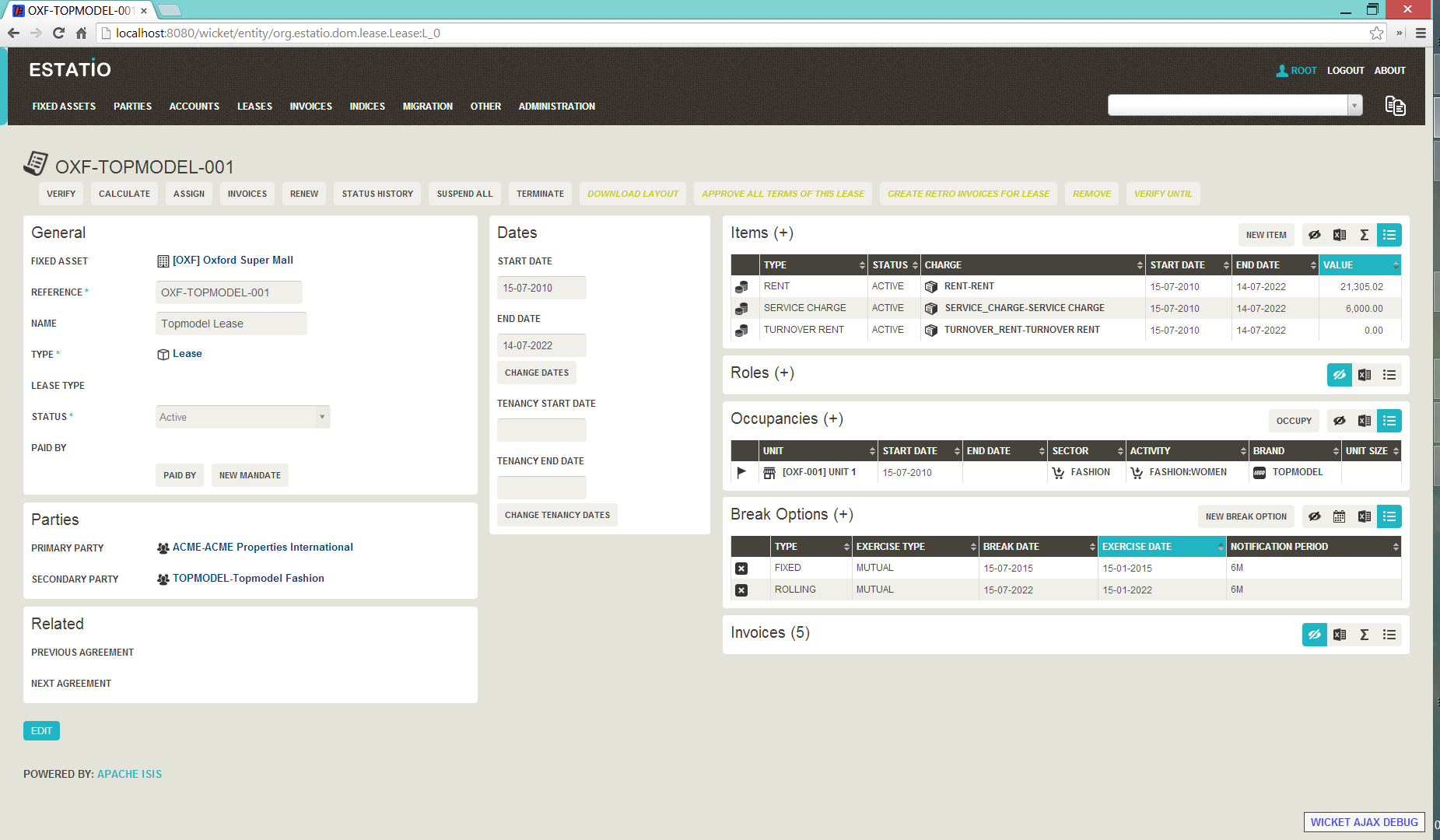Screen dimensions: 1440x840
Task: Open the Status dropdown showing Active
Action: [243, 417]
